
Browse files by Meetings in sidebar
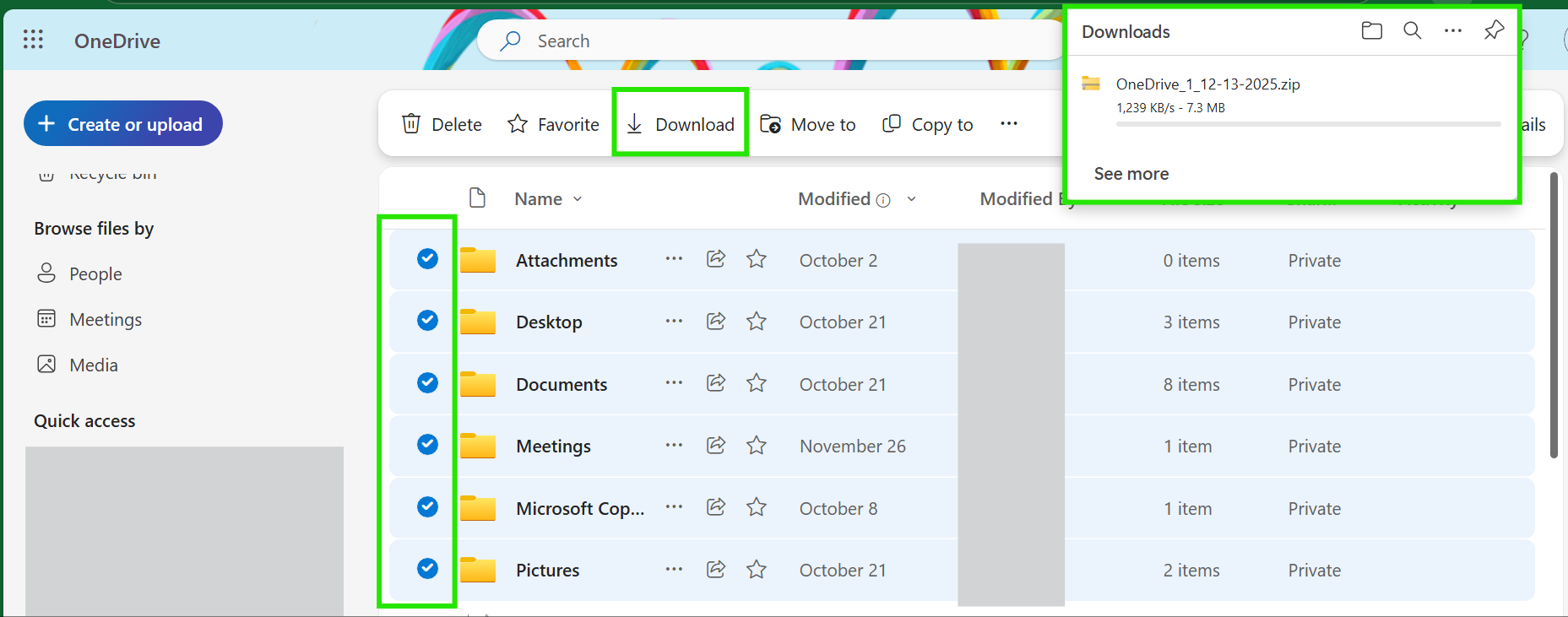[x=90, y=319]
